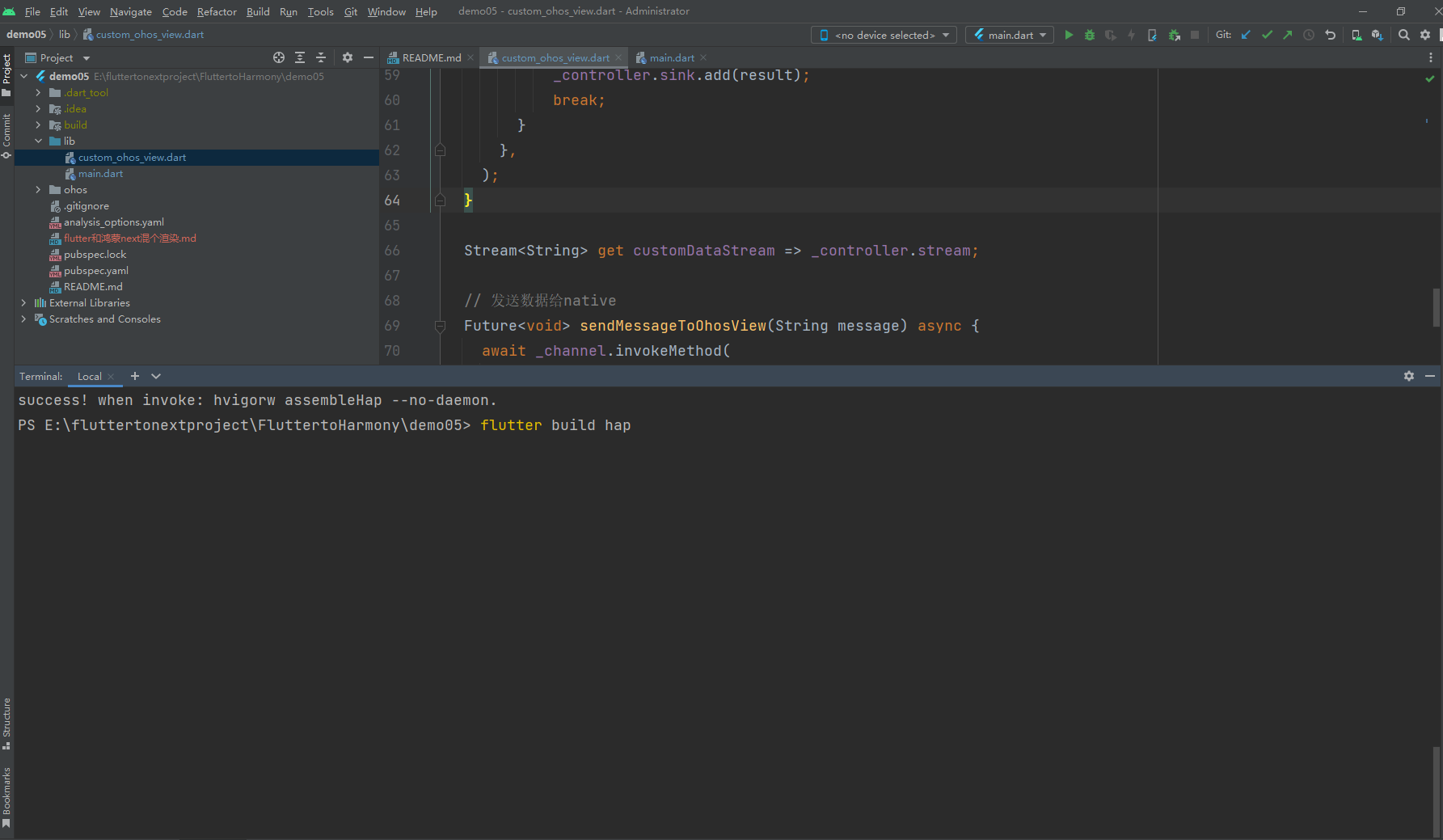
Task: Toggle the Commit side tool window
Action: coord(6,136)
